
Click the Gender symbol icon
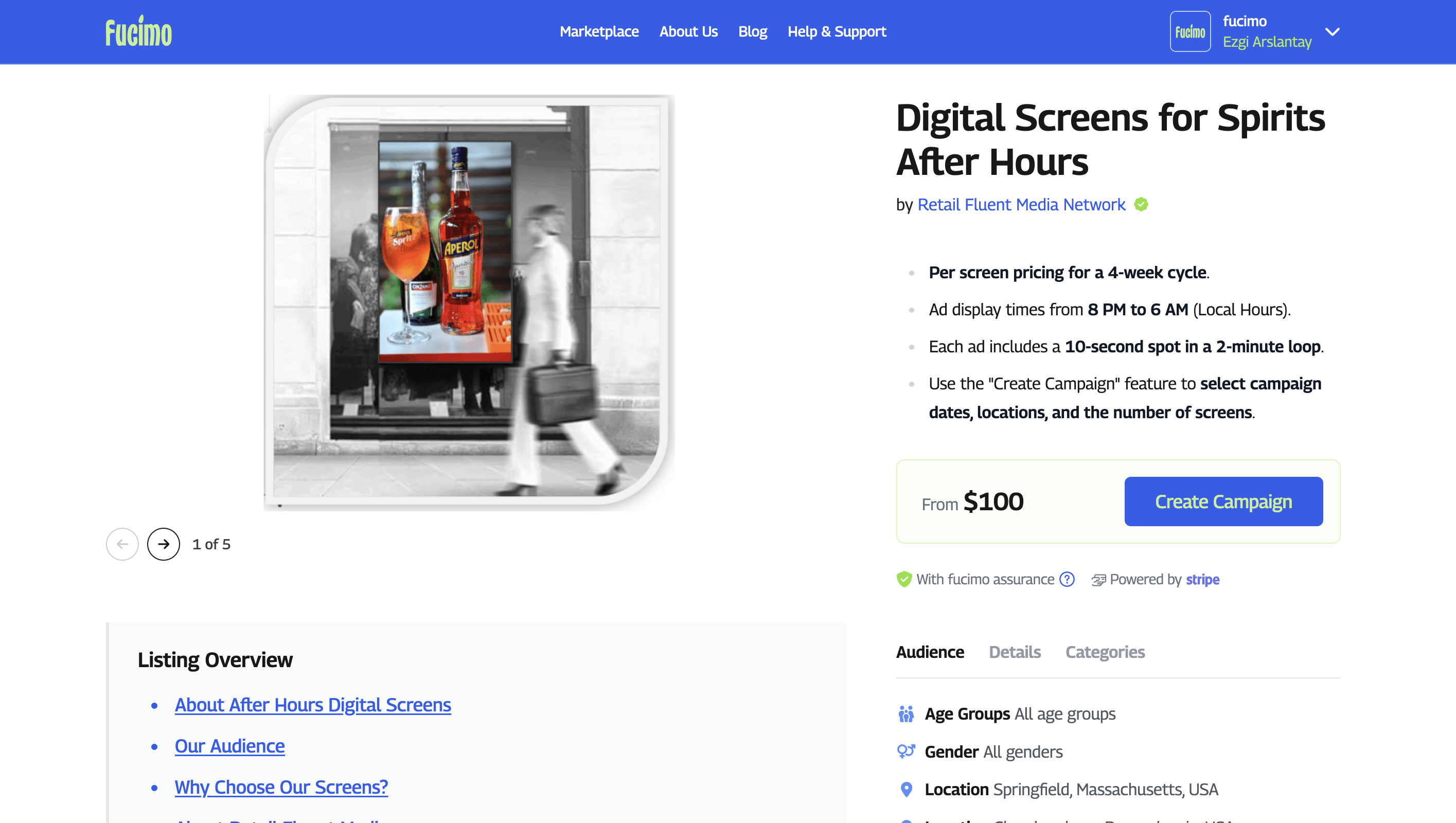(906, 751)
